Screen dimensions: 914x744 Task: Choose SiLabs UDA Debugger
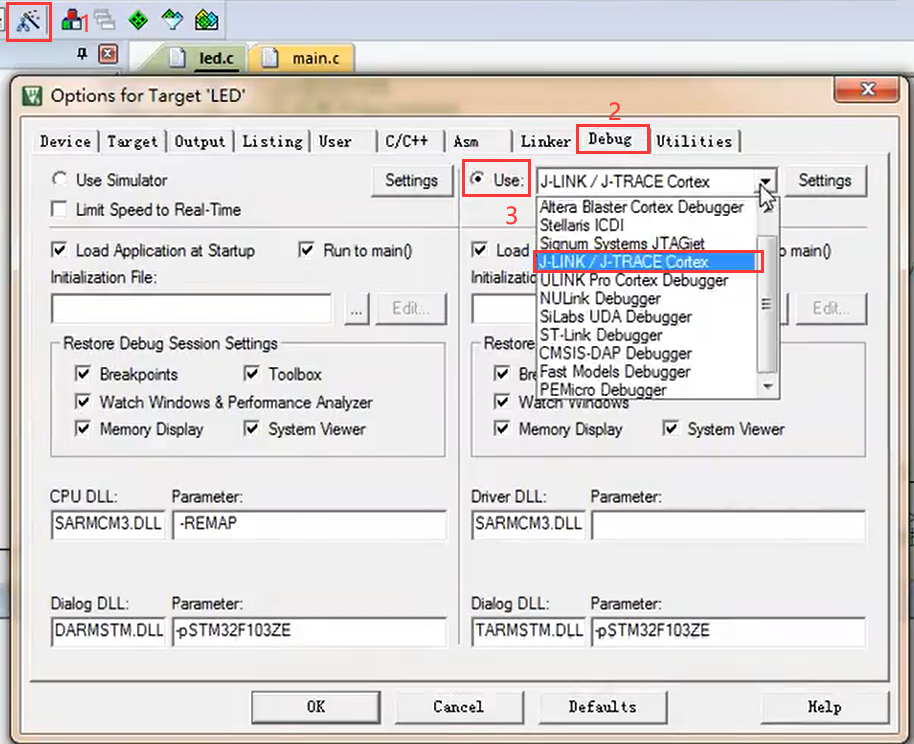(x=647, y=317)
